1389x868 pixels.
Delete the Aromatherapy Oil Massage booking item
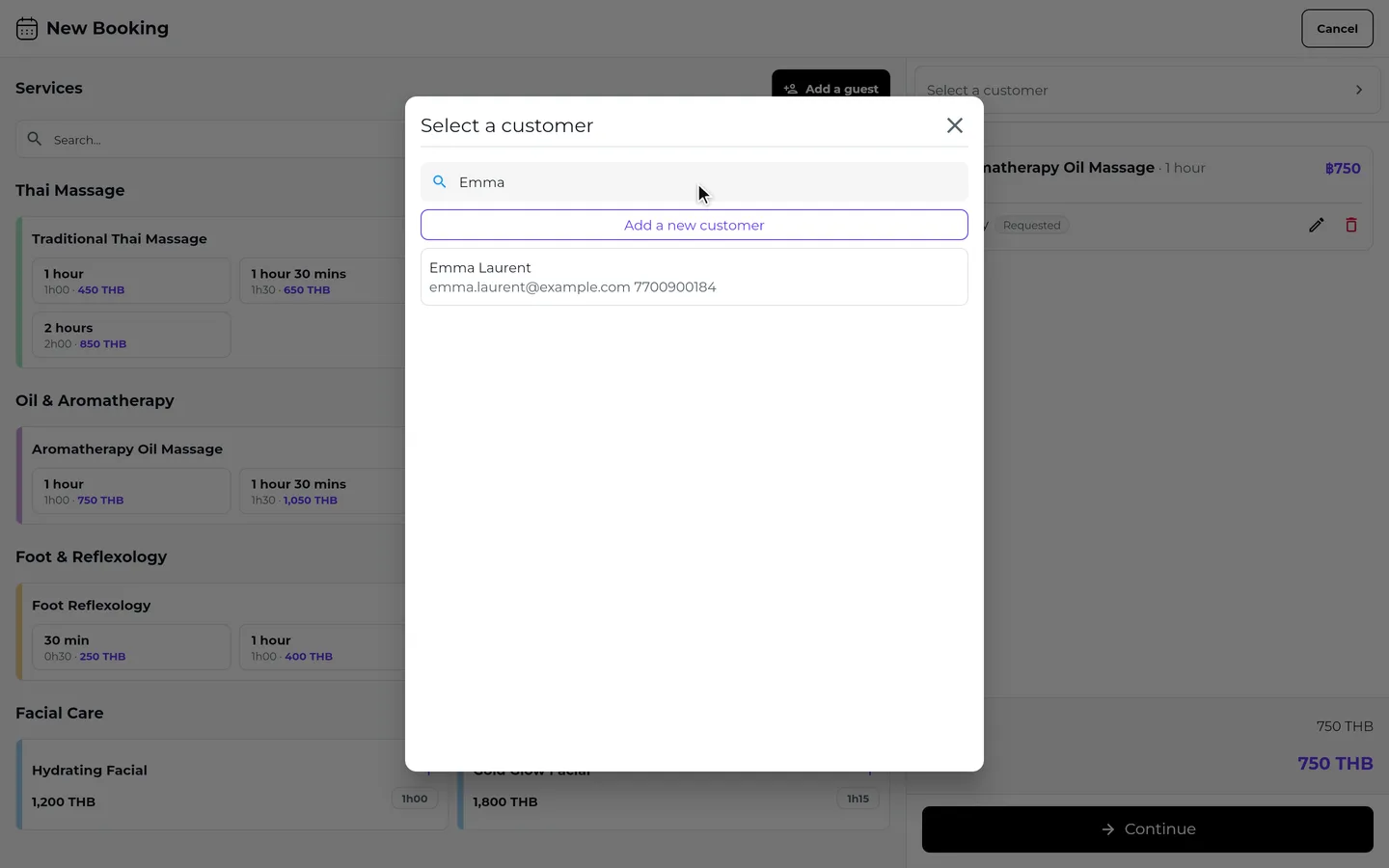[x=1351, y=225]
